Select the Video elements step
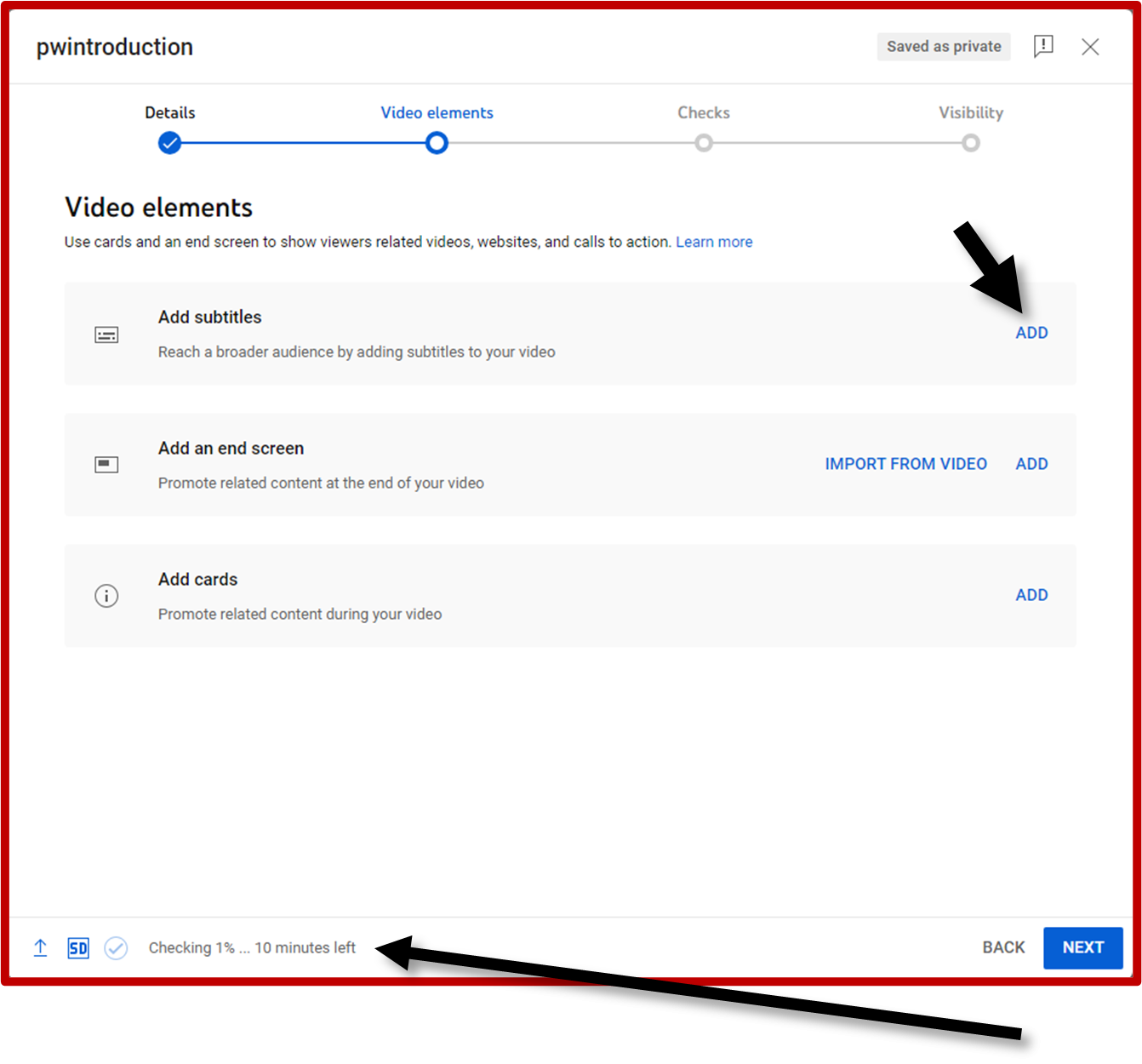This screenshot has height=1064, width=1142. (437, 112)
